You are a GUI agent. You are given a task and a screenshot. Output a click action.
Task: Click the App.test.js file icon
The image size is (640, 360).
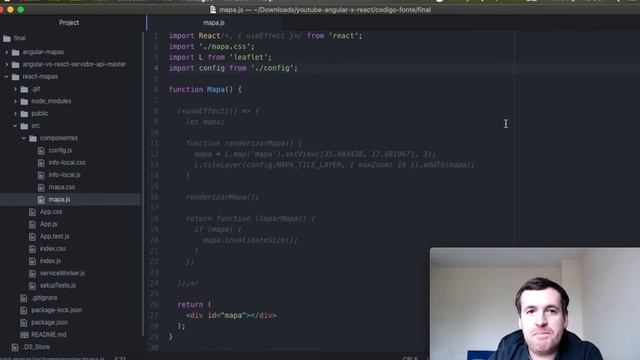(33, 236)
